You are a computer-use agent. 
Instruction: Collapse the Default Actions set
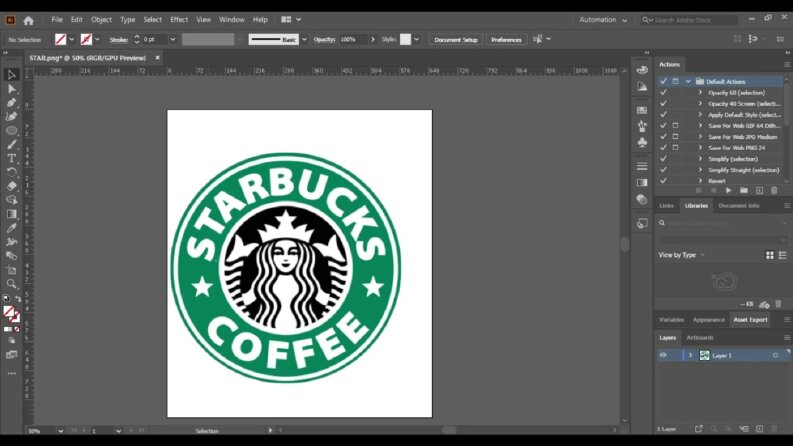click(688, 81)
